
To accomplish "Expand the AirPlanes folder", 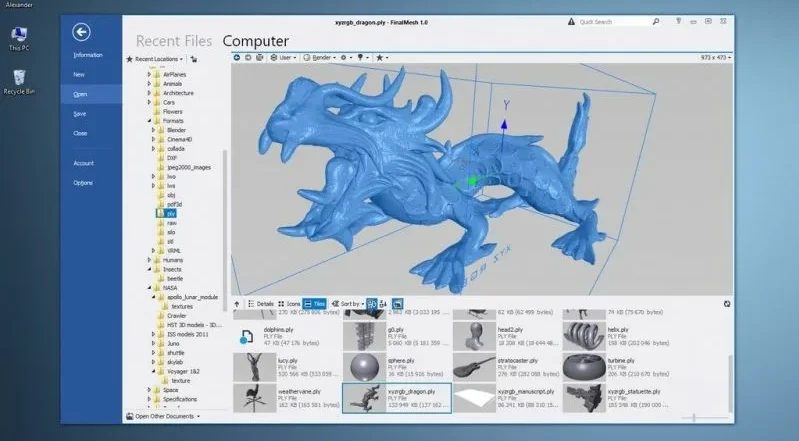I will 149,74.
